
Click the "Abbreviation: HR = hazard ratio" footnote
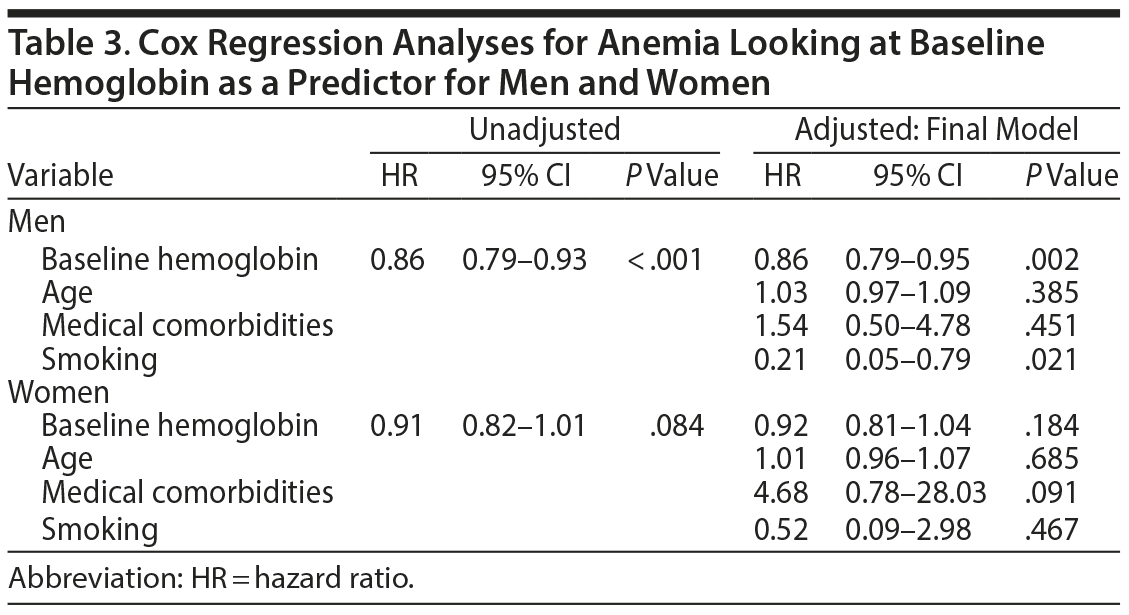click(x=210, y=579)
